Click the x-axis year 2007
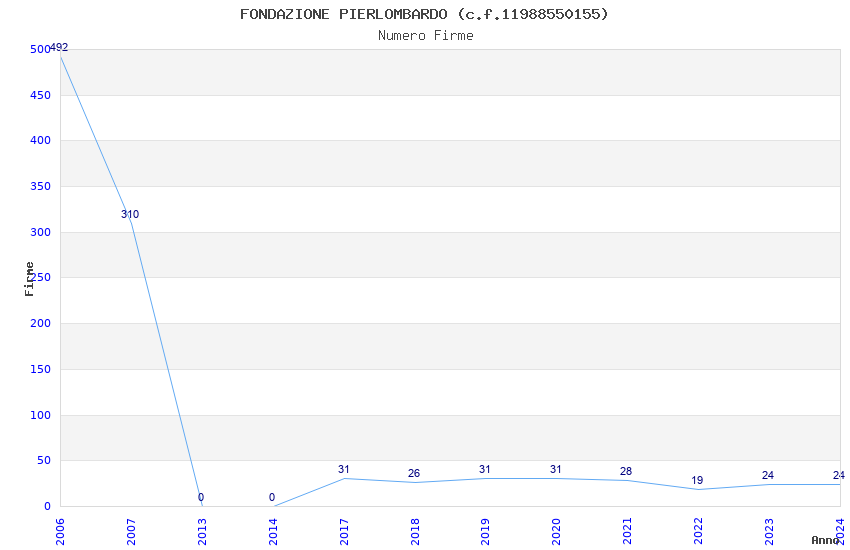Image resolution: width=850 pixels, height=550 pixels. [x=131, y=531]
